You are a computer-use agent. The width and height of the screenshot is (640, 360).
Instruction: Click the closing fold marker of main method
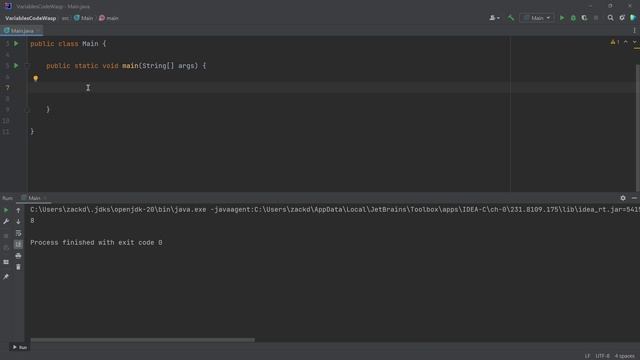27,109
